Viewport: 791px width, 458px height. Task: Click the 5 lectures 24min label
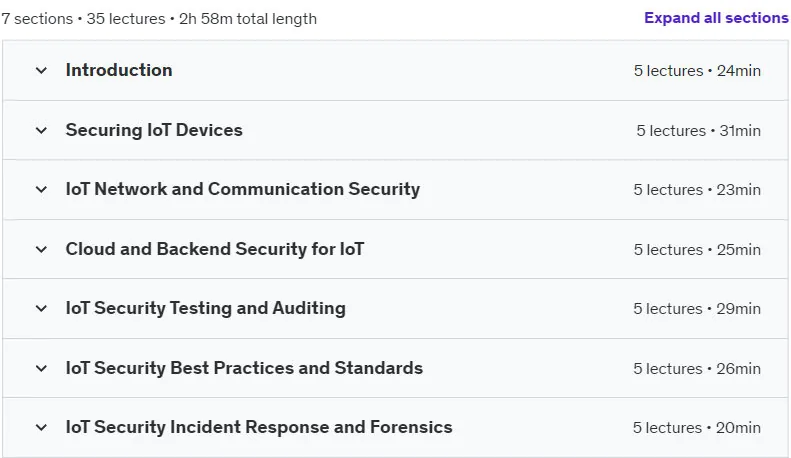click(697, 71)
